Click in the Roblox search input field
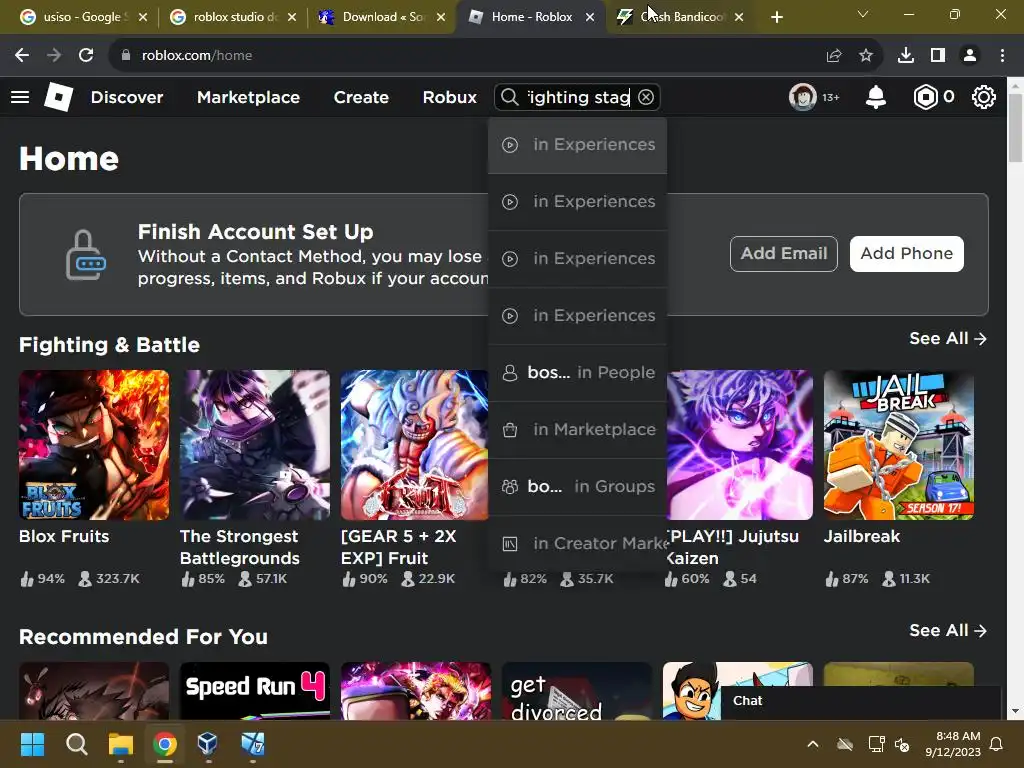The width and height of the screenshot is (1024, 768). tap(578, 97)
